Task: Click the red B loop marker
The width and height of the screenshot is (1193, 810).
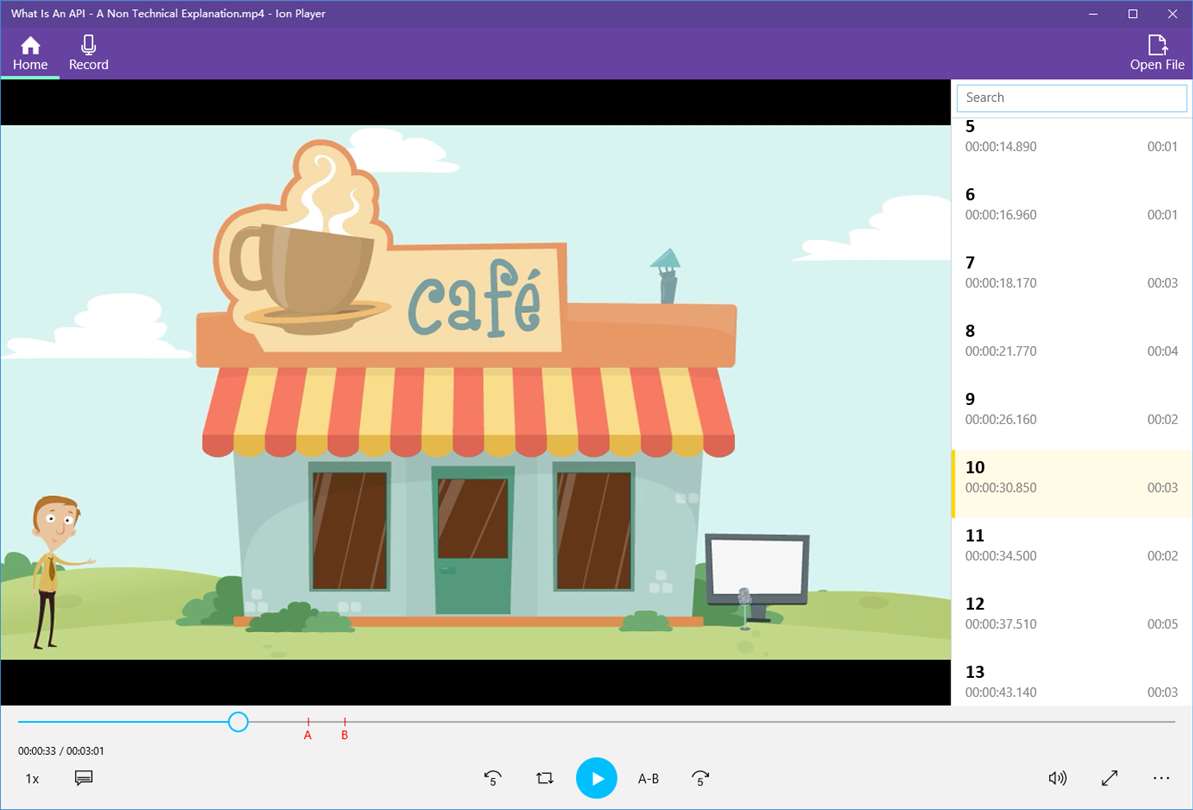Action: click(x=345, y=729)
